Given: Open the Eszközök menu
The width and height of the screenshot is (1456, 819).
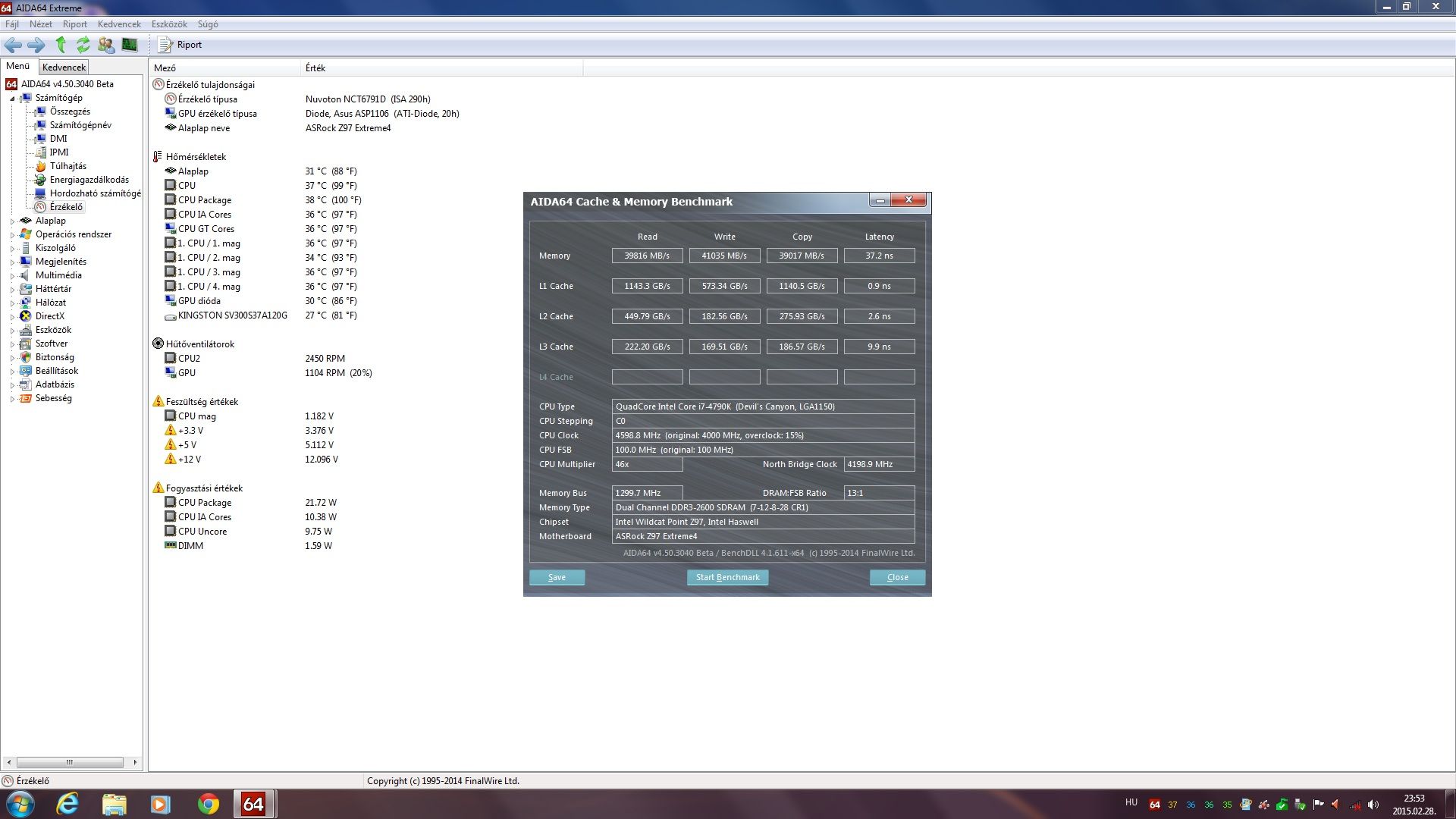Looking at the screenshot, I should point(169,24).
